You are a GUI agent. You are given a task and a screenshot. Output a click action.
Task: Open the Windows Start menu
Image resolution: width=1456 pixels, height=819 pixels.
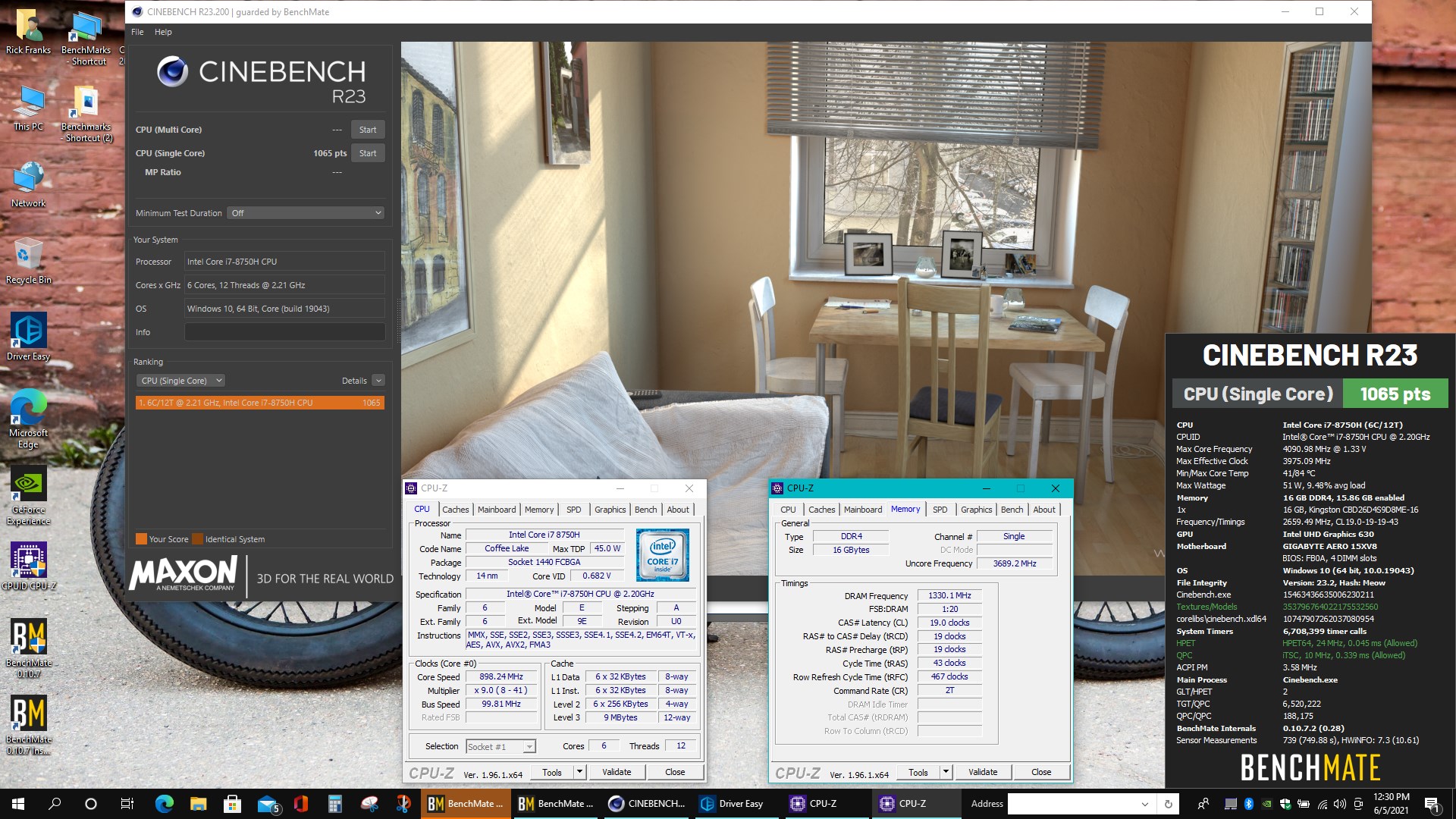coord(18,804)
